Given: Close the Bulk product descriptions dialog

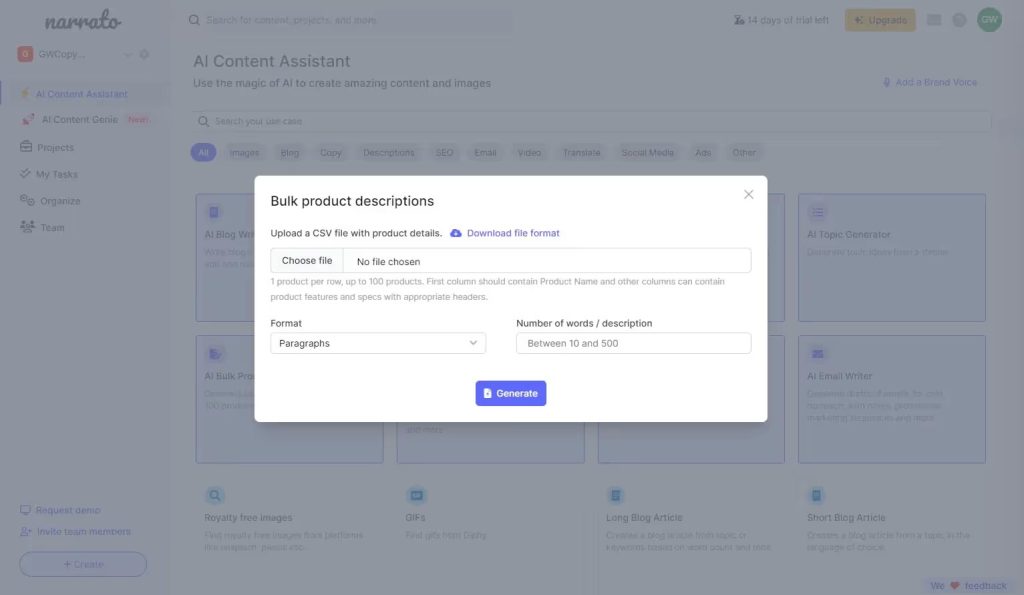Looking at the screenshot, I should tap(748, 195).
